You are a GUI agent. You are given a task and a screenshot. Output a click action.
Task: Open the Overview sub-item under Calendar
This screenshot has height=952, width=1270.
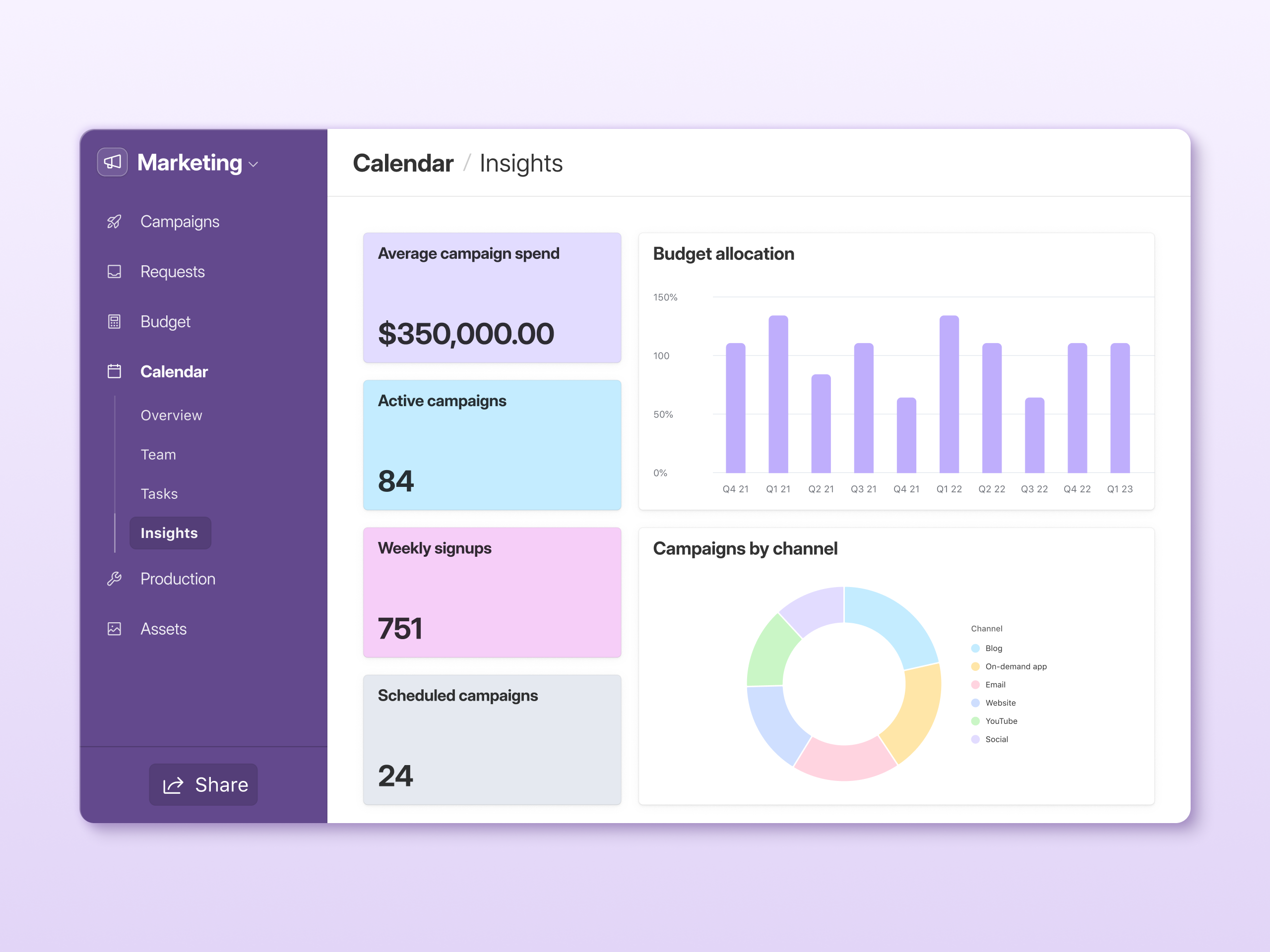tap(171, 415)
